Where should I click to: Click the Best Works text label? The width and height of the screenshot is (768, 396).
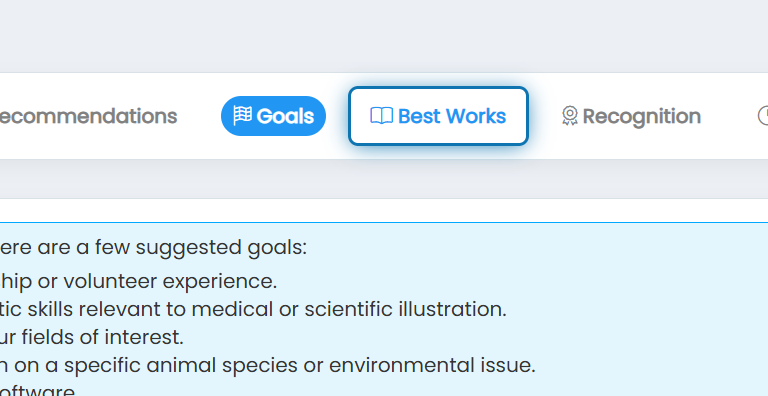pyautogui.click(x=452, y=116)
